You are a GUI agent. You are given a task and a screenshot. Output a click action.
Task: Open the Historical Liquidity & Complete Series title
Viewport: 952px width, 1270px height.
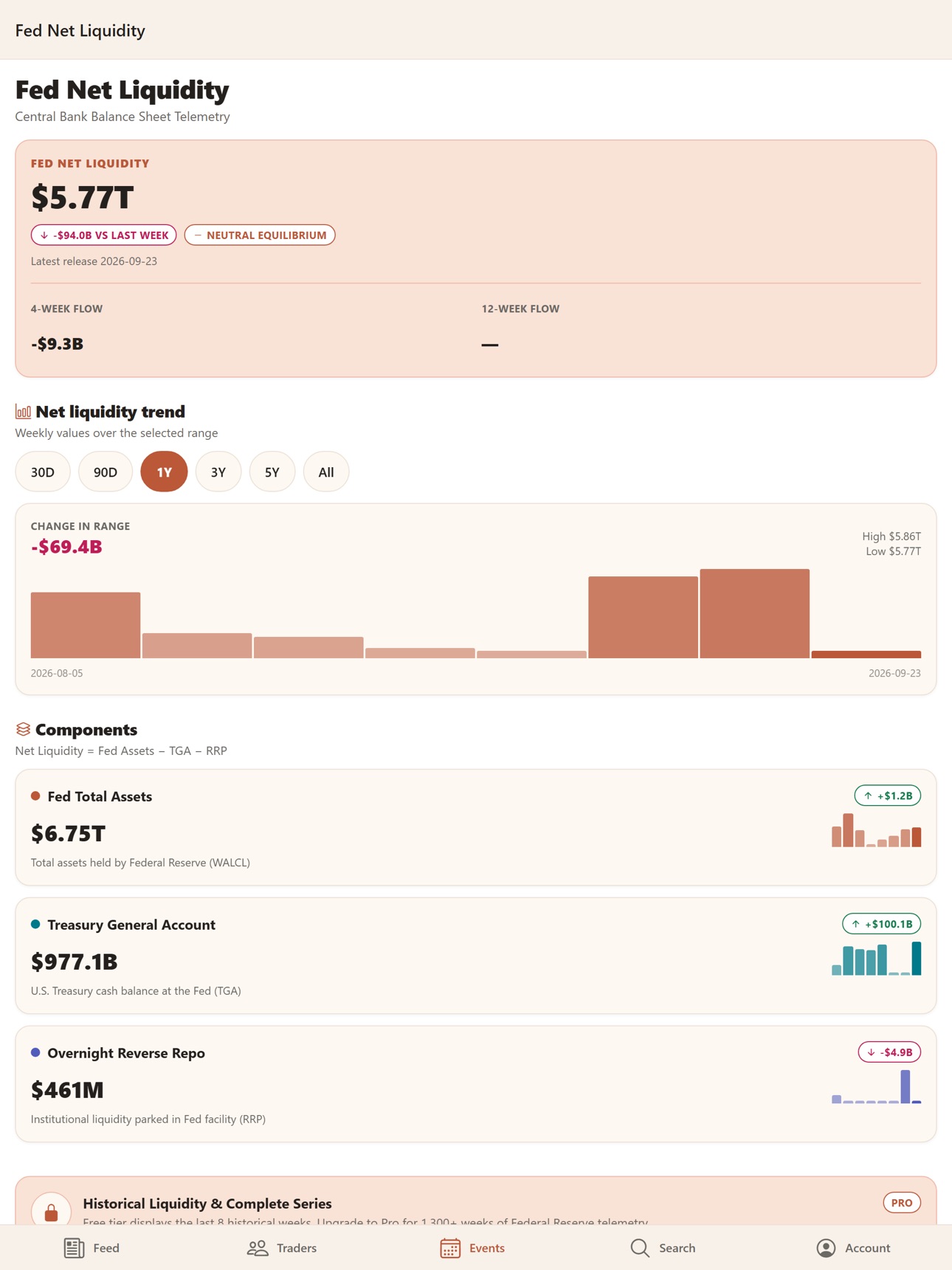click(x=207, y=1204)
